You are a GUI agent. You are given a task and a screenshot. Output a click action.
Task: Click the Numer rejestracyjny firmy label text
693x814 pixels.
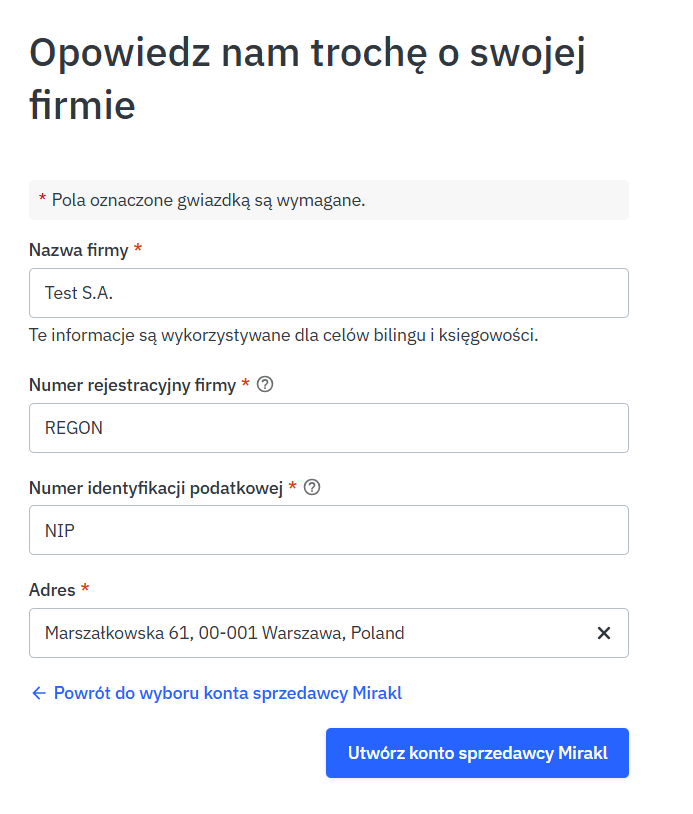tap(132, 385)
